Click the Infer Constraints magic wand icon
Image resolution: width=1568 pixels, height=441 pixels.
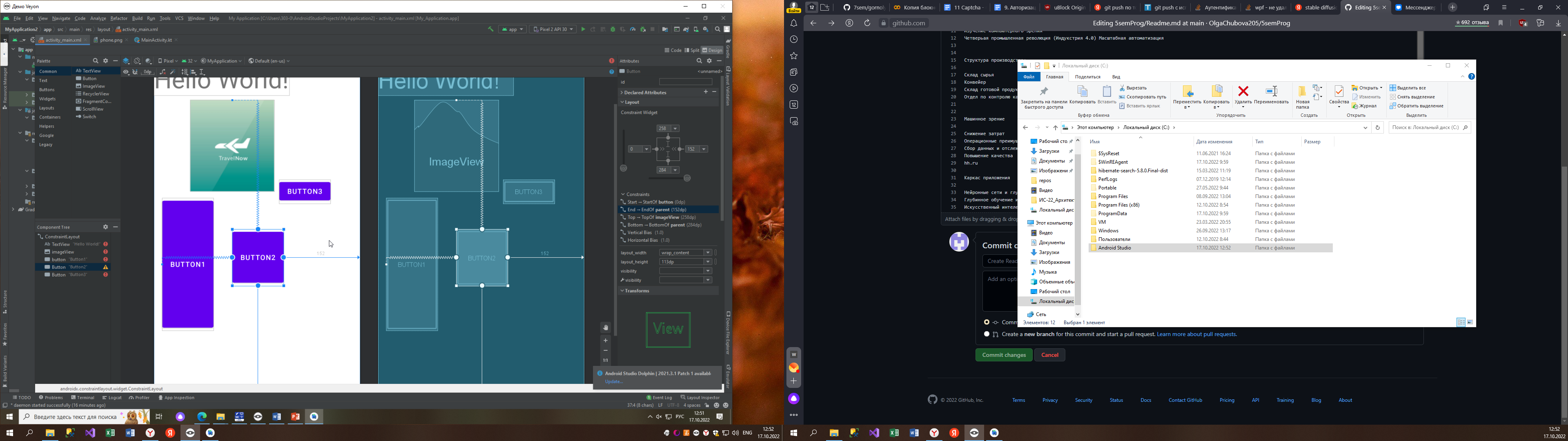click(173, 72)
